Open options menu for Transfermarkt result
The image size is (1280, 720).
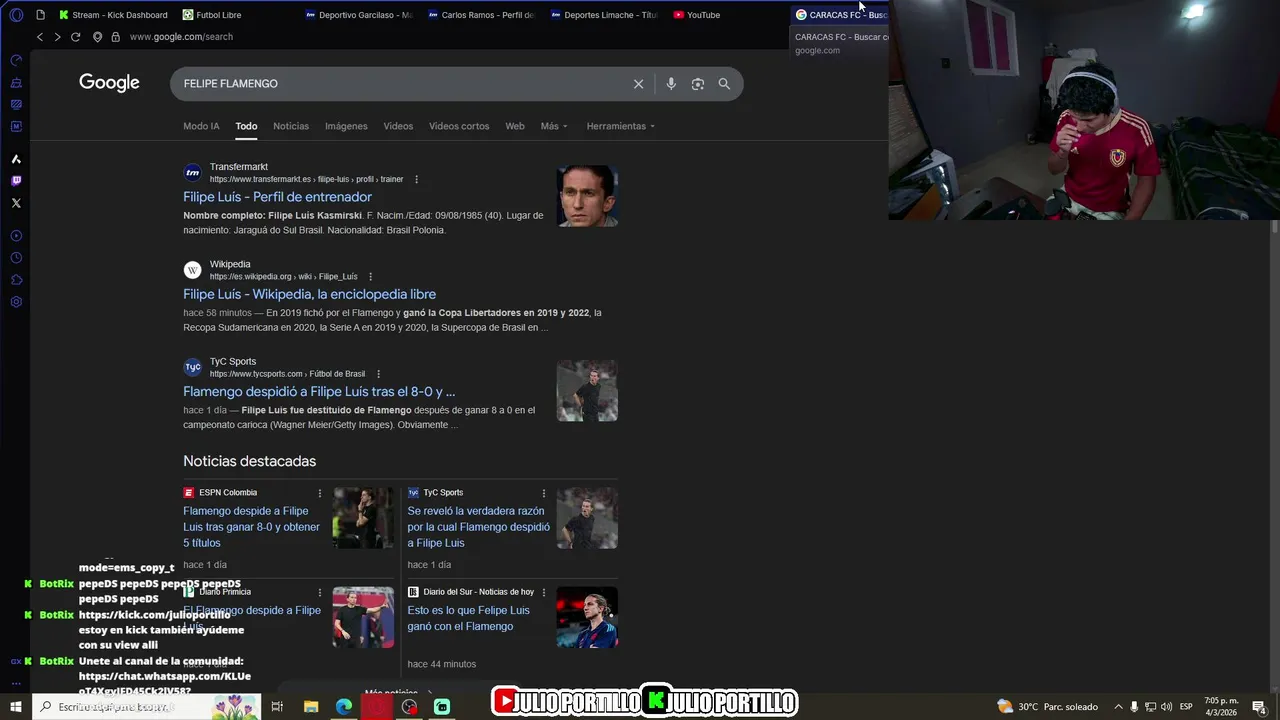pyautogui.click(x=417, y=180)
